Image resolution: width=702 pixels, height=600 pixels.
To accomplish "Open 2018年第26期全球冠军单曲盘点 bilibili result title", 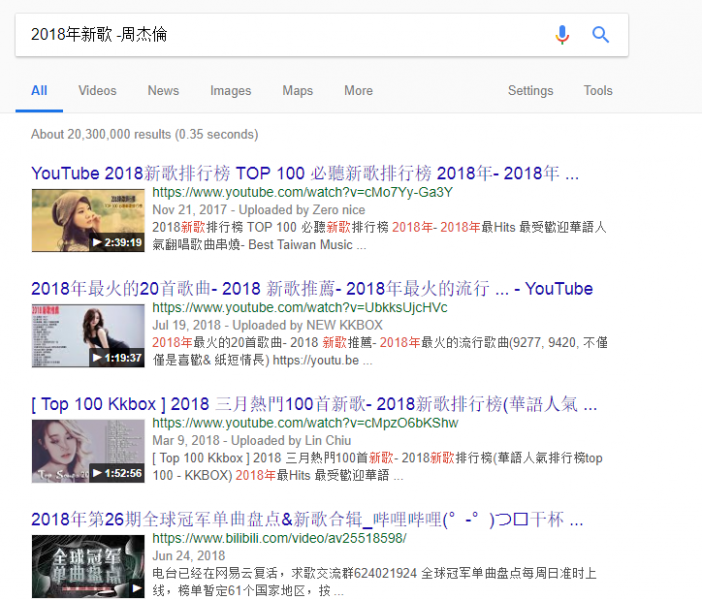I will click(x=307, y=520).
